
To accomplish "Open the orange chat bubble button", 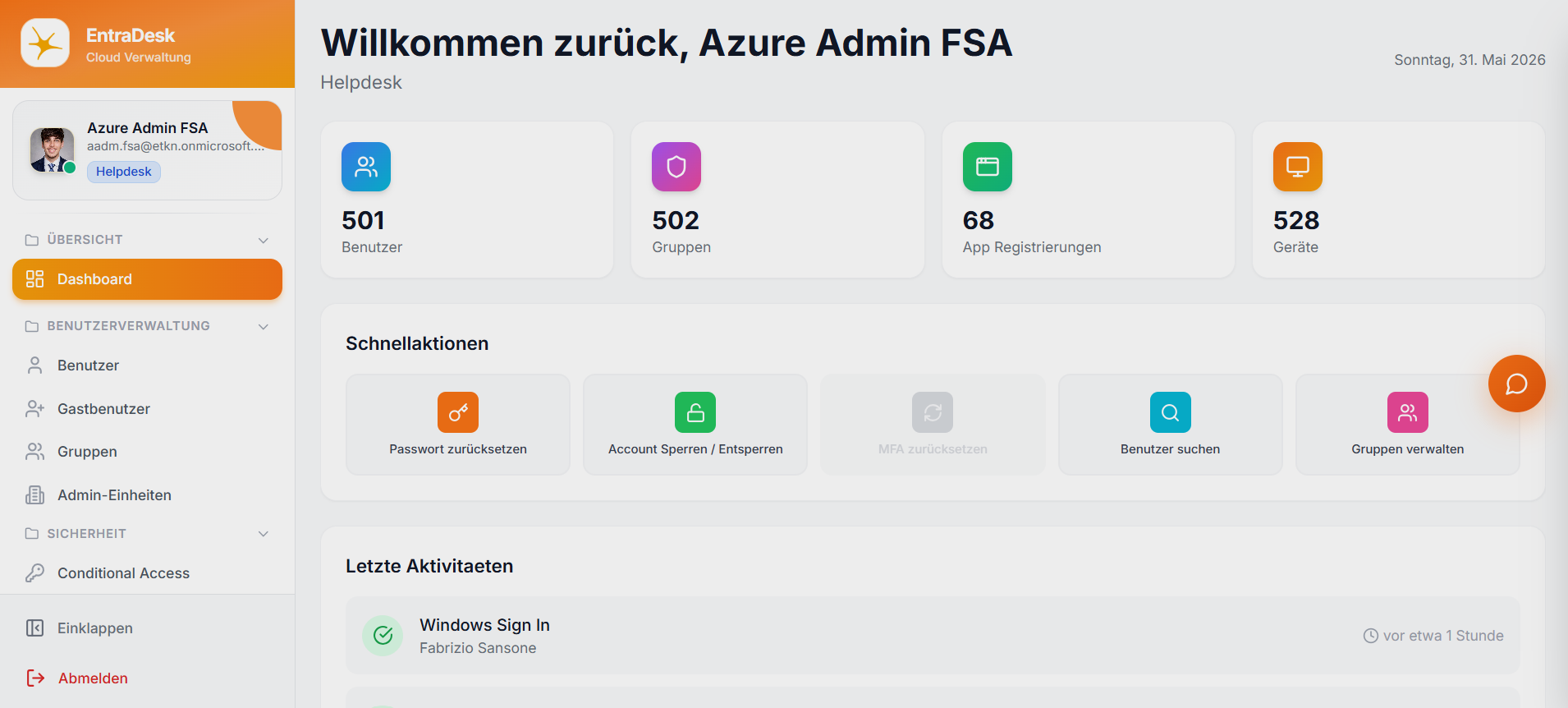I will [x=1517, y=384].
